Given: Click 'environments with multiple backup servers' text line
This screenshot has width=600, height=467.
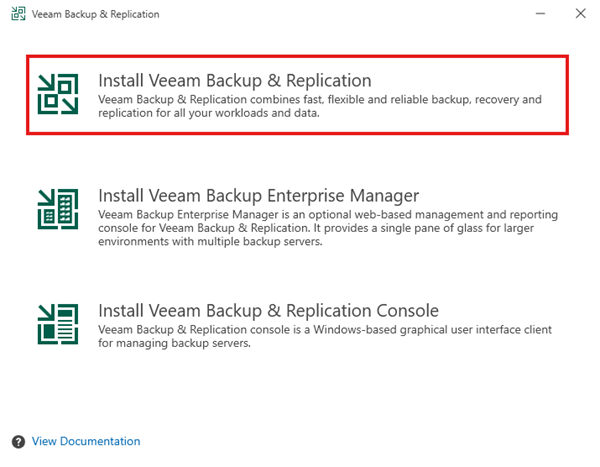Looking at the screenshot, I should click(210, 243).
